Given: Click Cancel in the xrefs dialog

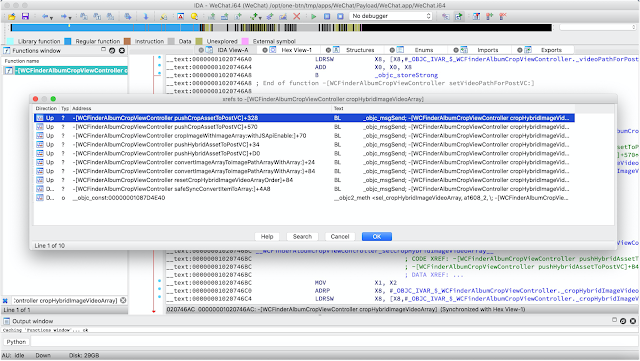Looking at the screenshot, I should point(340,236).
